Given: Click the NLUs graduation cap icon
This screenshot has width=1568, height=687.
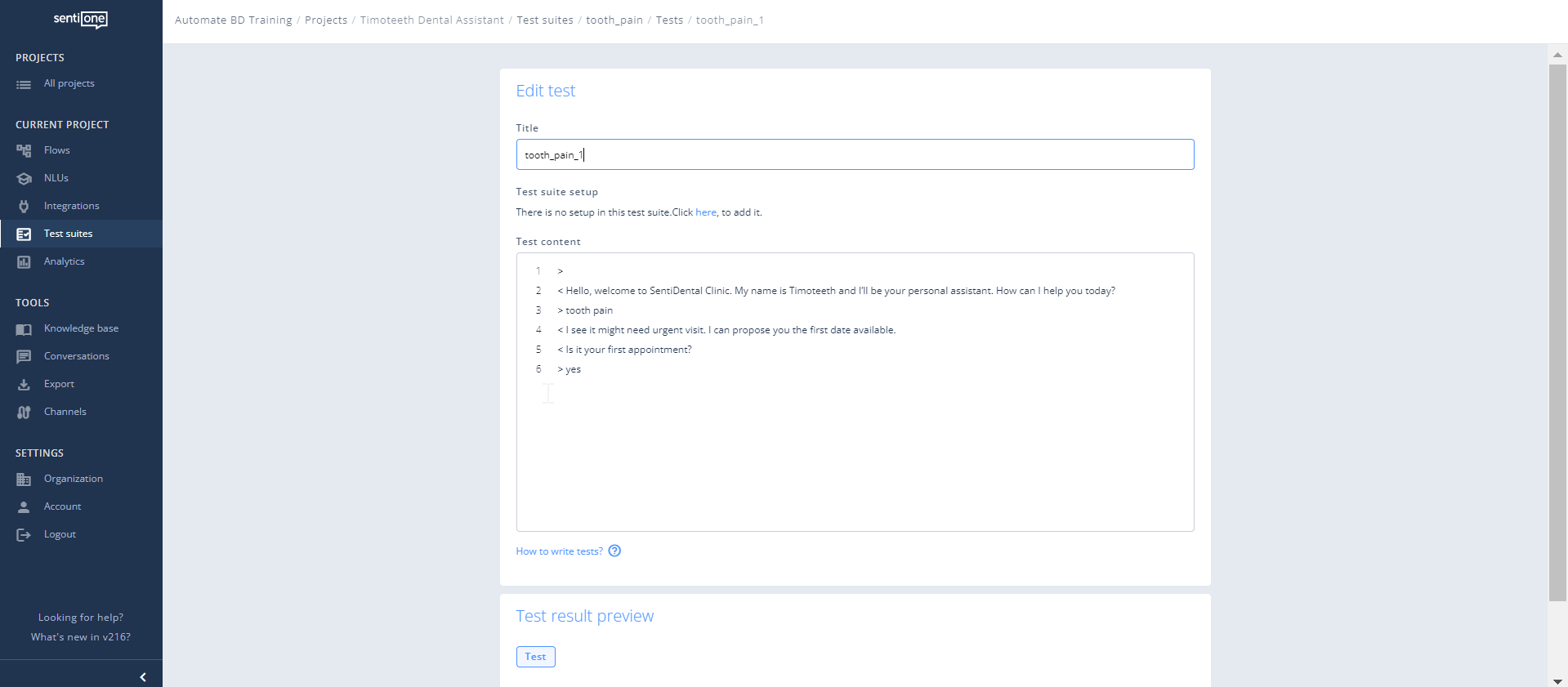Looking at the screenshot, I should (24, 179).
